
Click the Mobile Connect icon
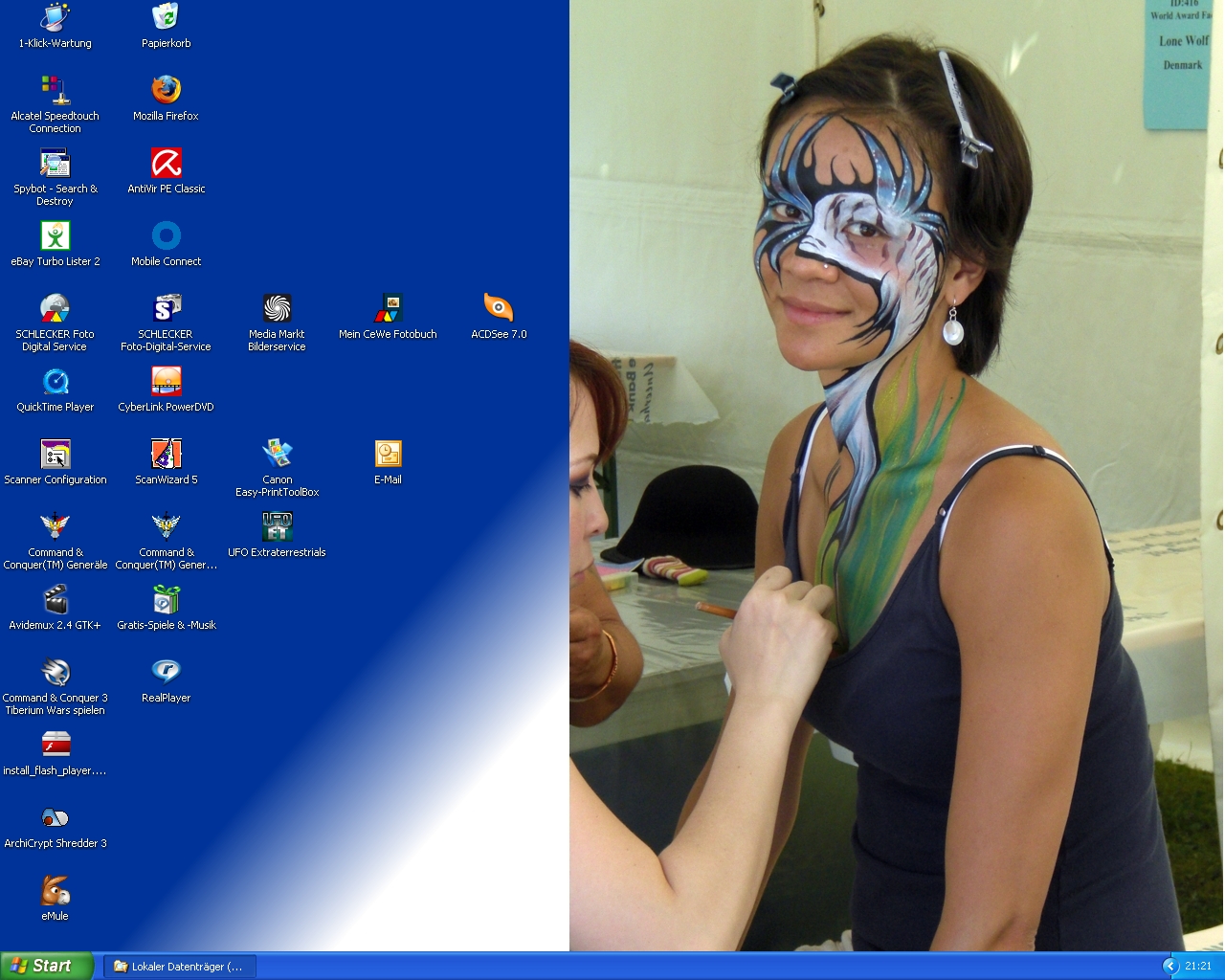pyautogui.click(x=166, y=236)
